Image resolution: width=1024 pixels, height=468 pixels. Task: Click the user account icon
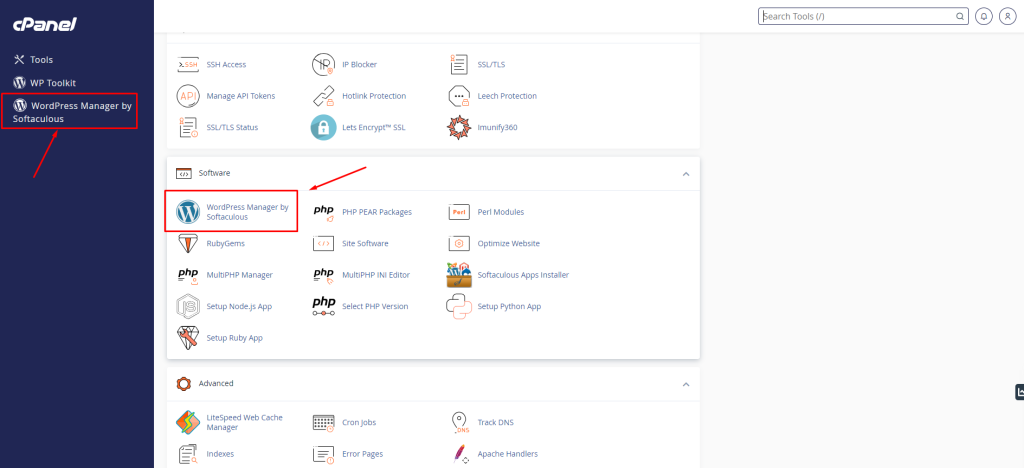[1008, 16]
